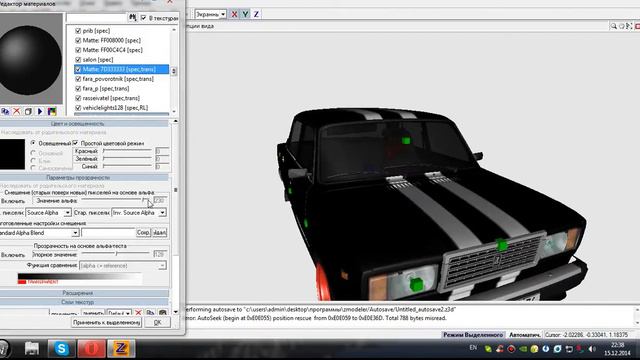Click the 'Удал.' delete preset button
The width and height of the screenshot is (640, 360).
(160, 233)
